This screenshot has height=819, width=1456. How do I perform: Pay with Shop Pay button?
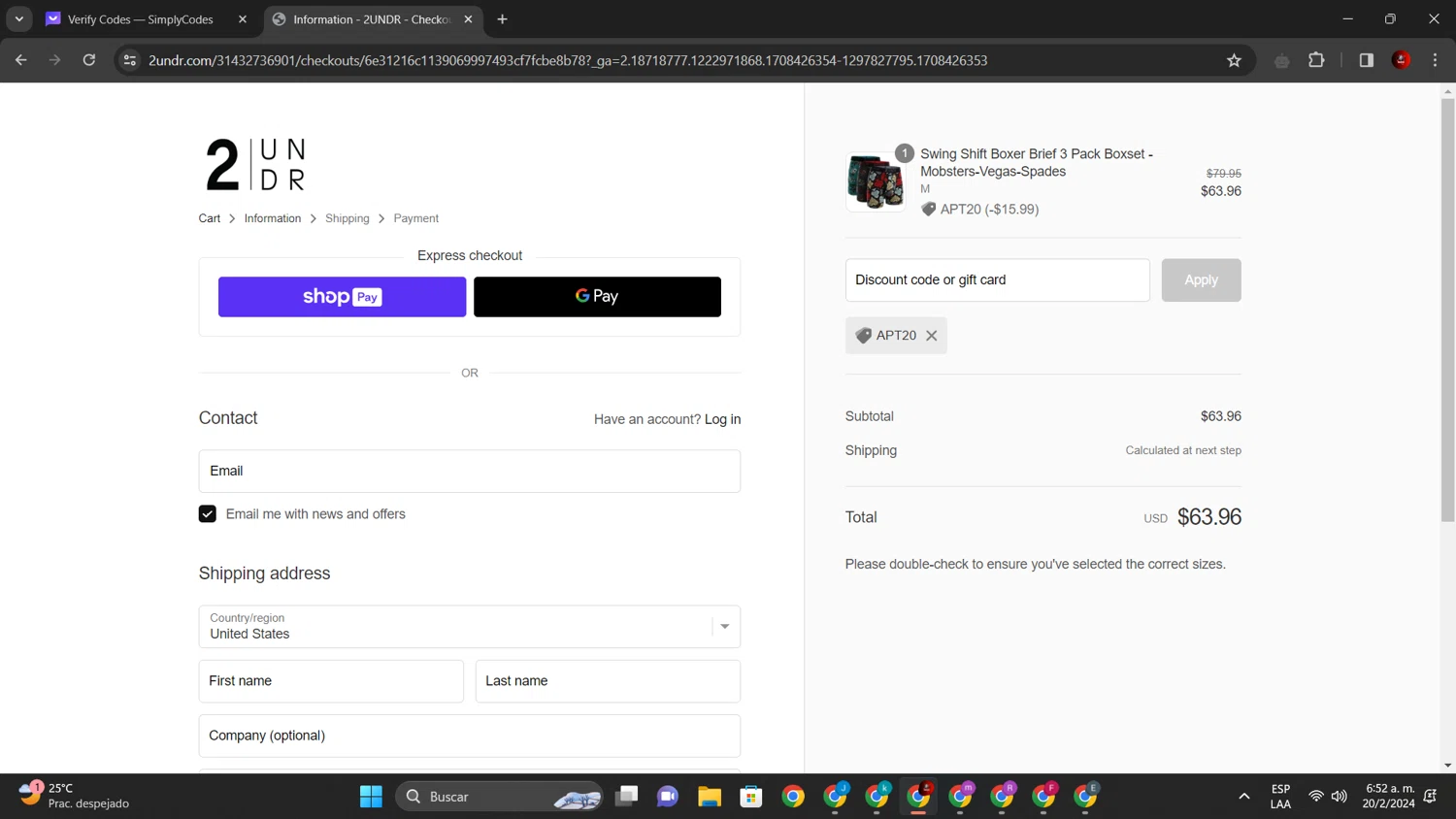[342, 297]
